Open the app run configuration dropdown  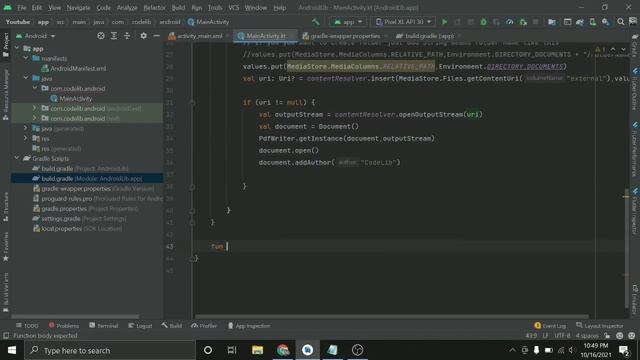tap(348, 22)
